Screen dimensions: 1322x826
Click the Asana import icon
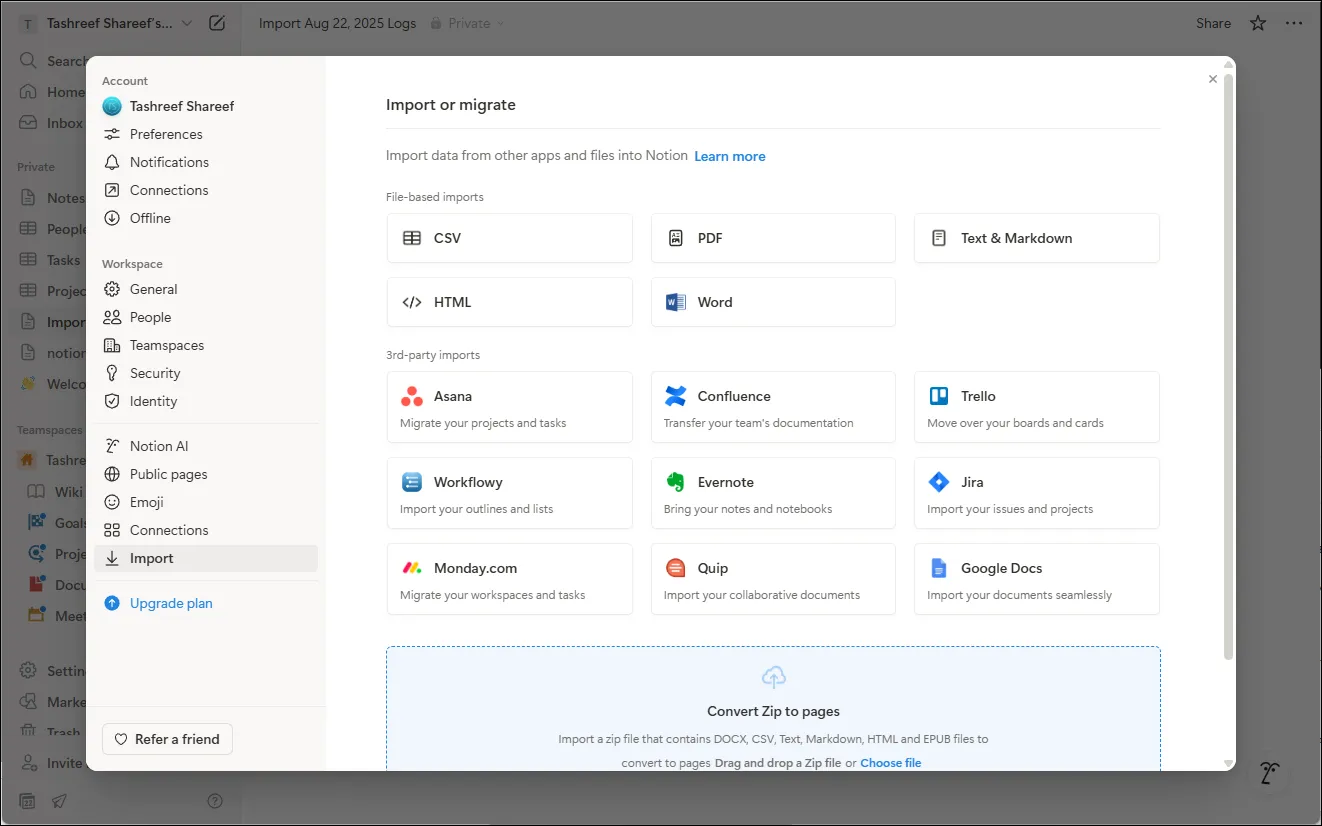tap(411, 395)
